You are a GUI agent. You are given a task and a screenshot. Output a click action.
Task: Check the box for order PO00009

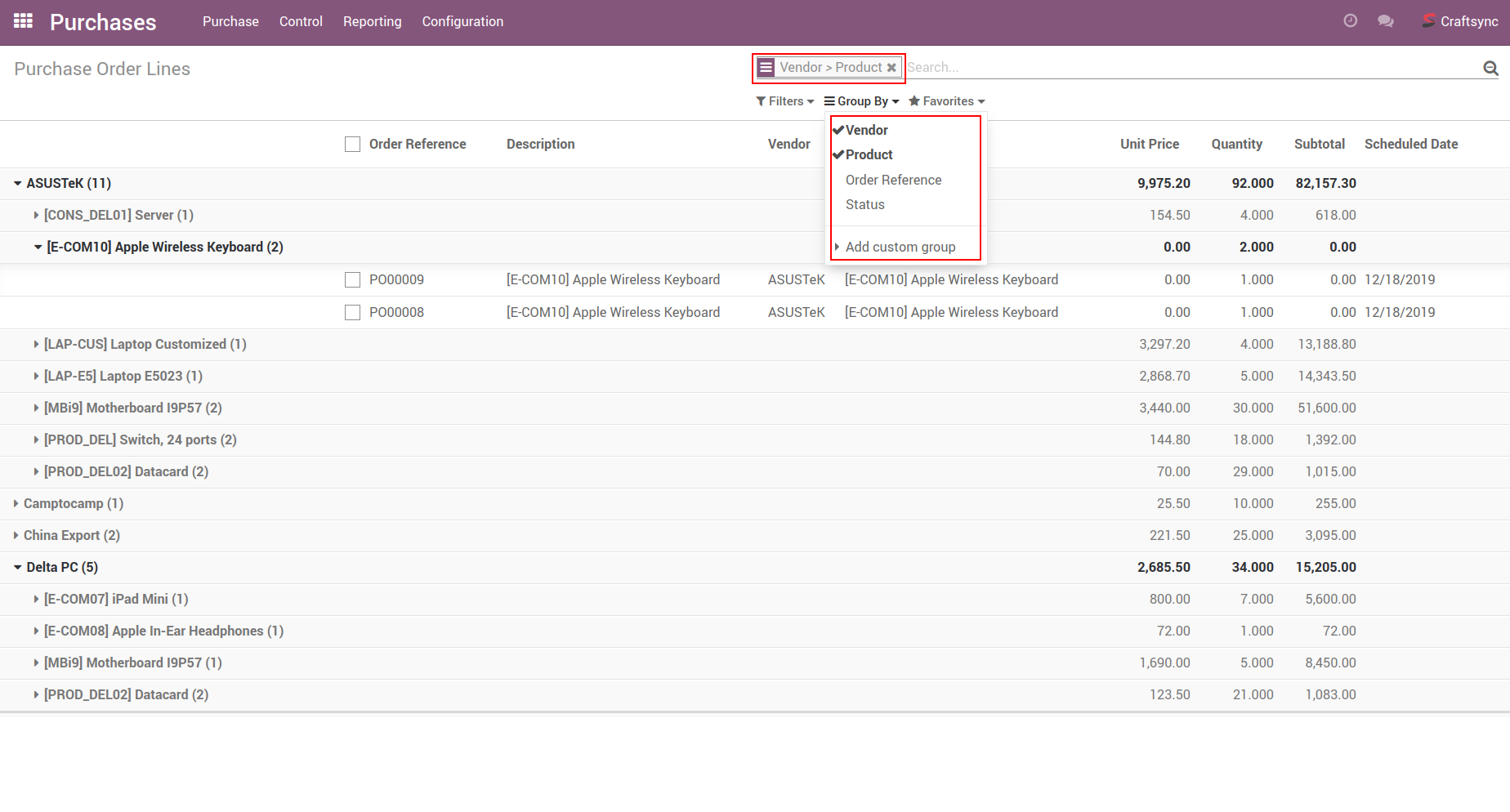(x=352, y=280)
